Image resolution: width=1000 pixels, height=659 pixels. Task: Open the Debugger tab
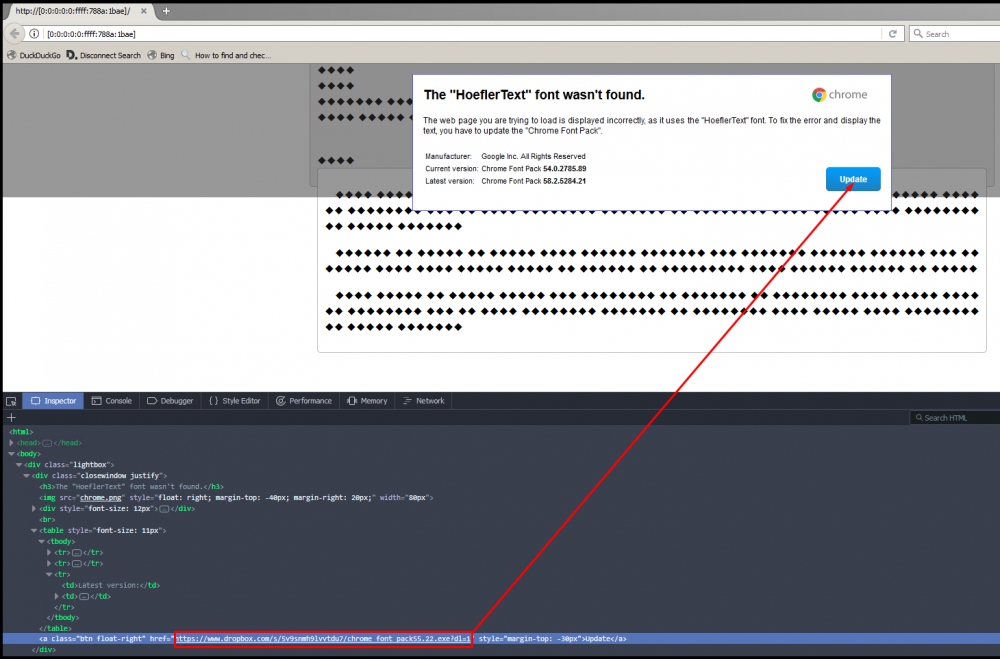pos(170,401)
